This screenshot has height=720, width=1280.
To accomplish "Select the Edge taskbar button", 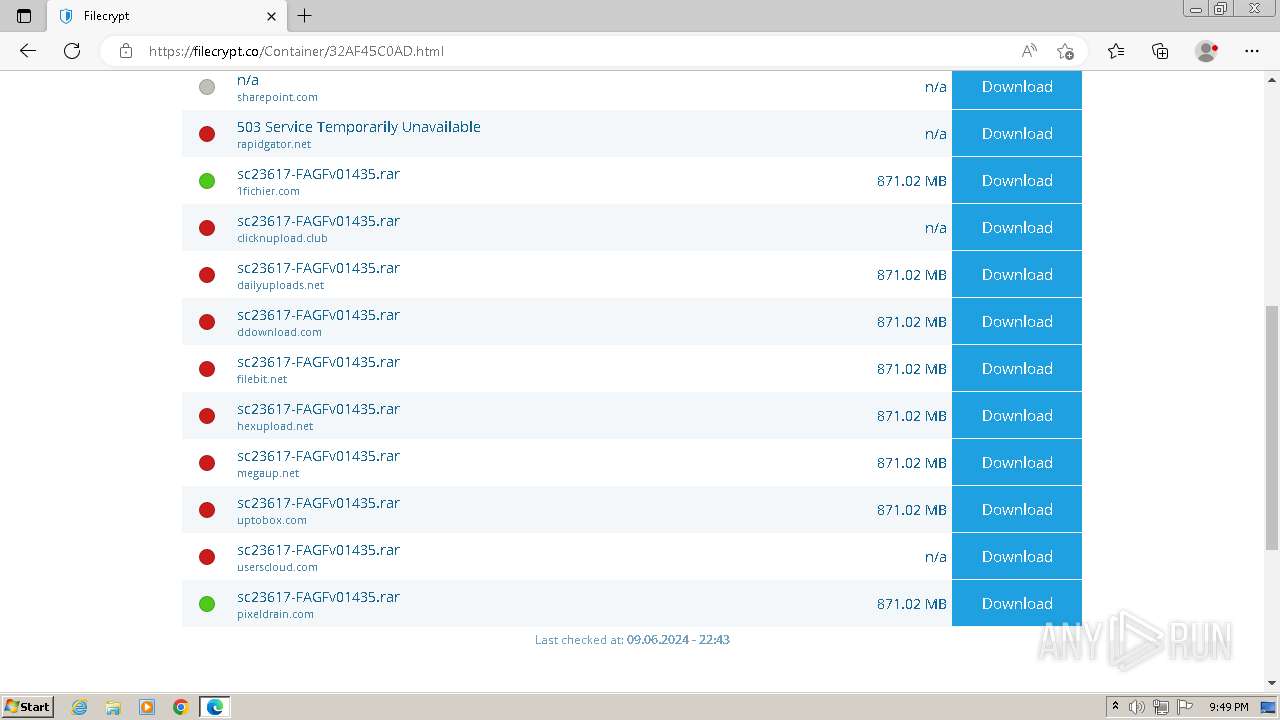I will click(215, 707).
